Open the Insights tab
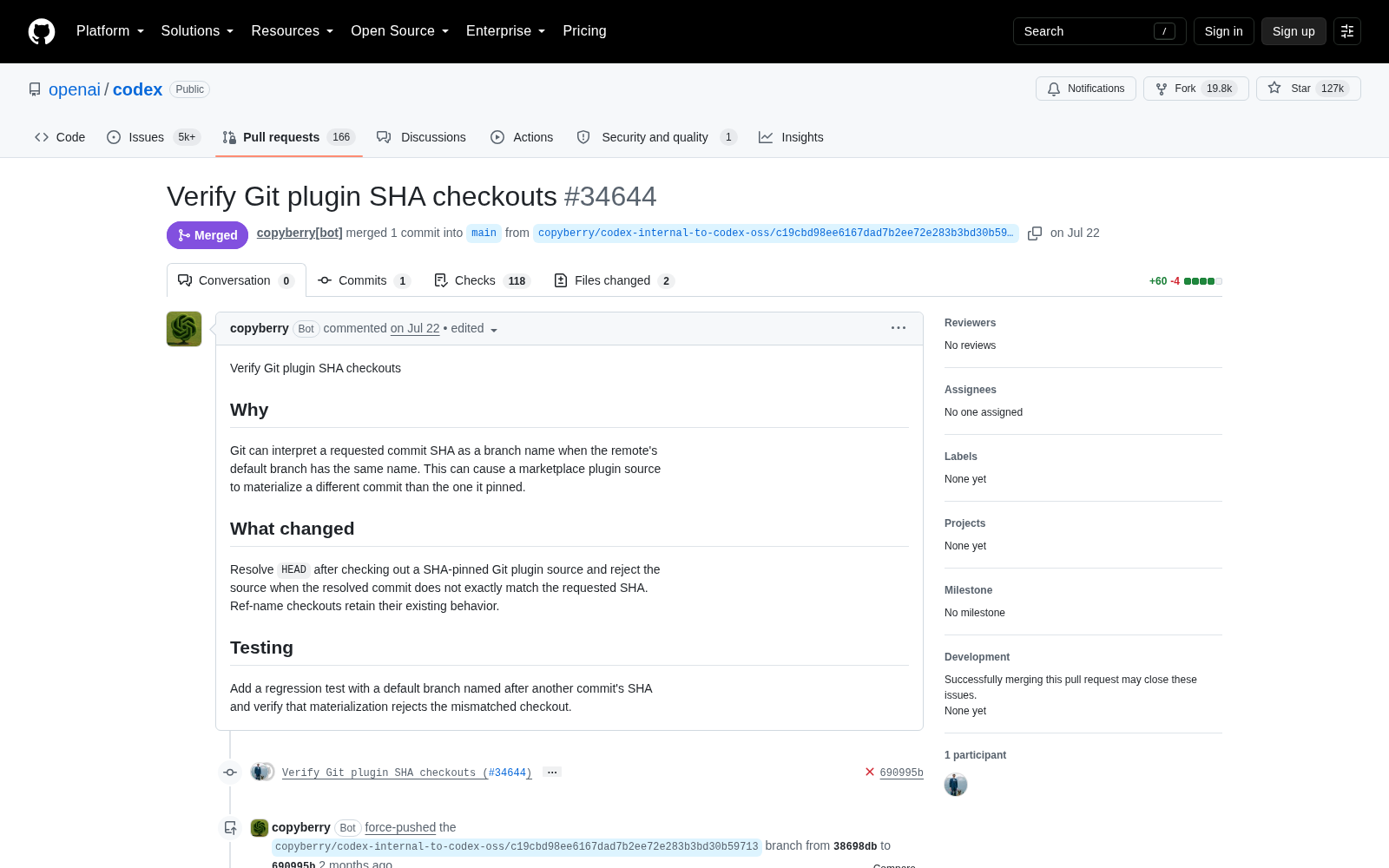 click(791, 137)
